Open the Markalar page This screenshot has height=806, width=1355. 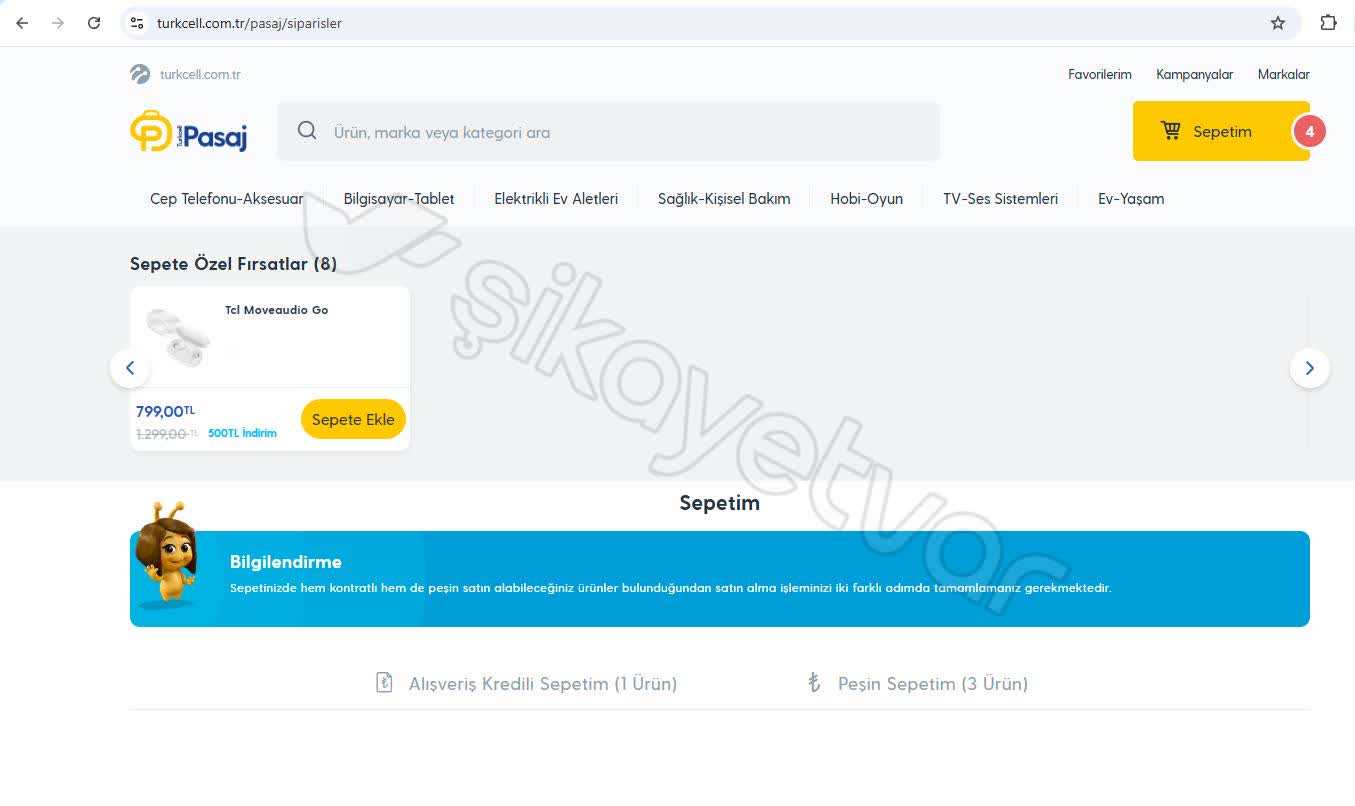[1283, 74]
